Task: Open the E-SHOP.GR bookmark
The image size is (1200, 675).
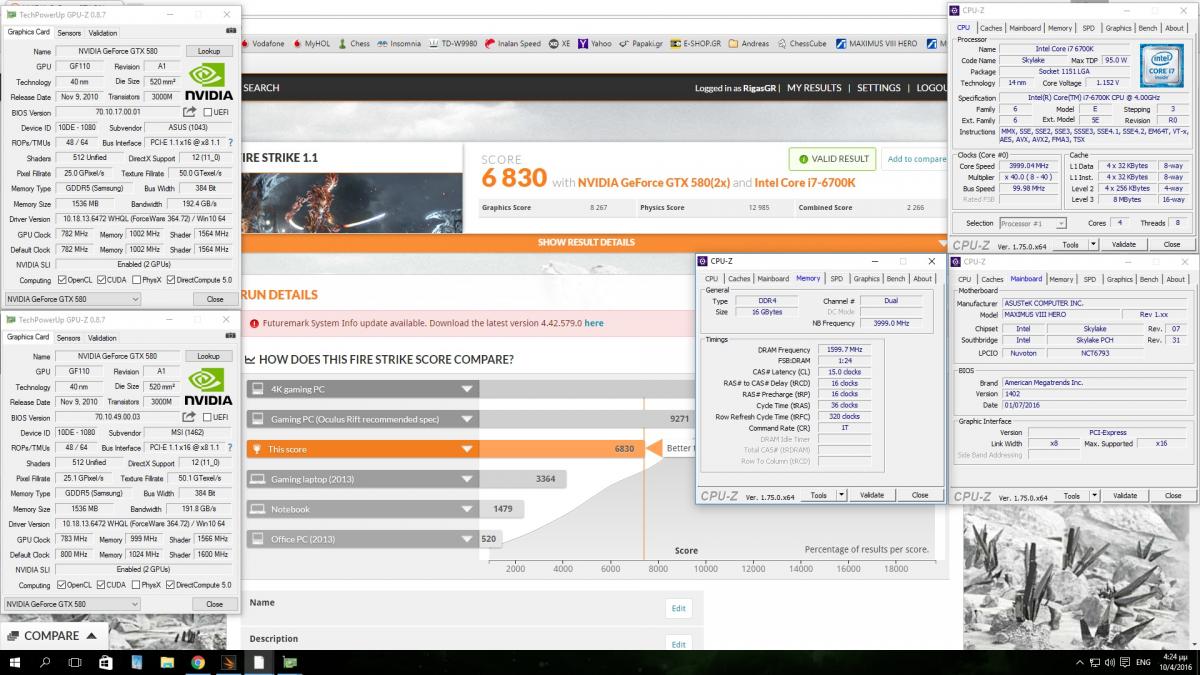Action: click(x=696, y=44)
